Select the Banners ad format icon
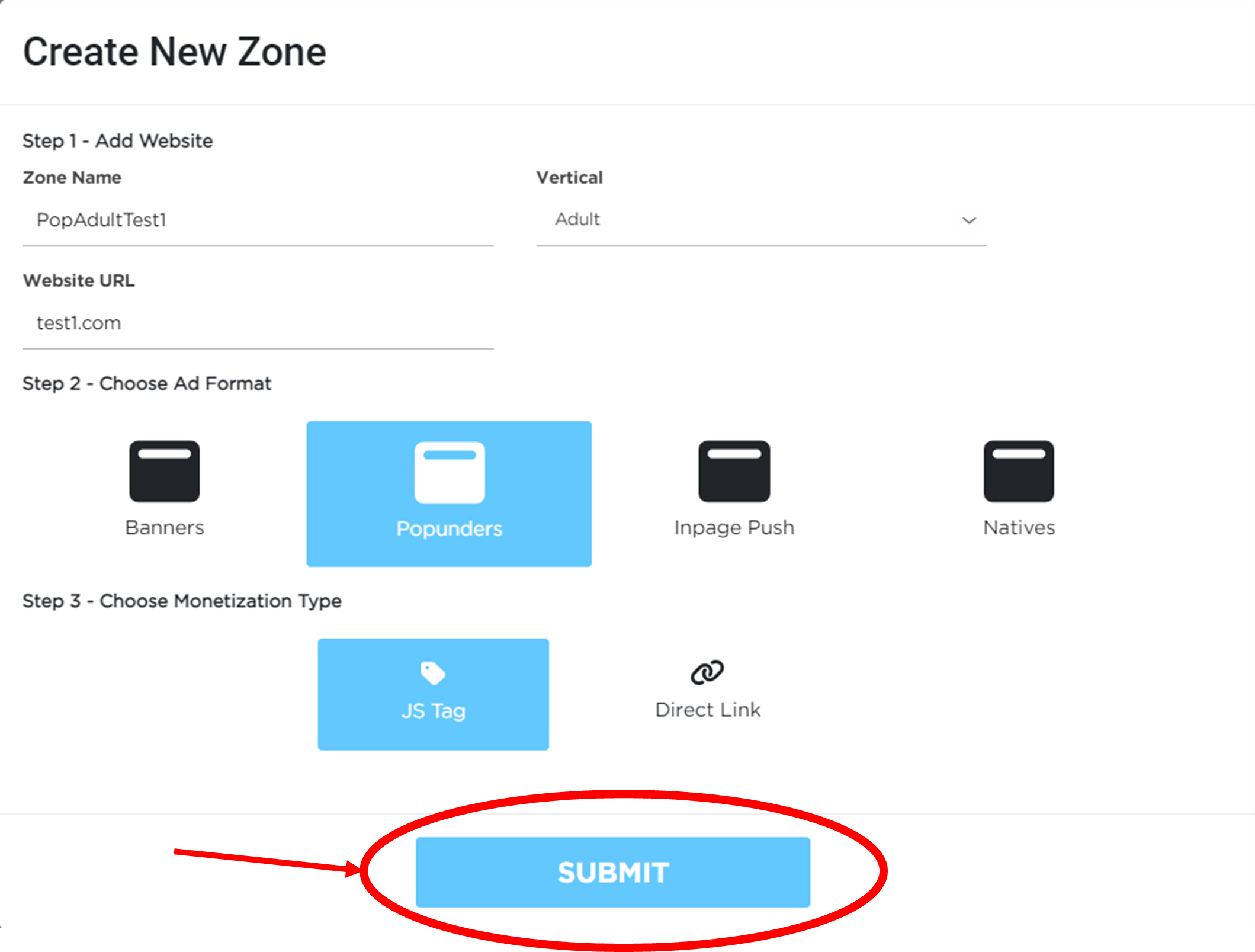The image size is (1255, 952). click(165, 471)
